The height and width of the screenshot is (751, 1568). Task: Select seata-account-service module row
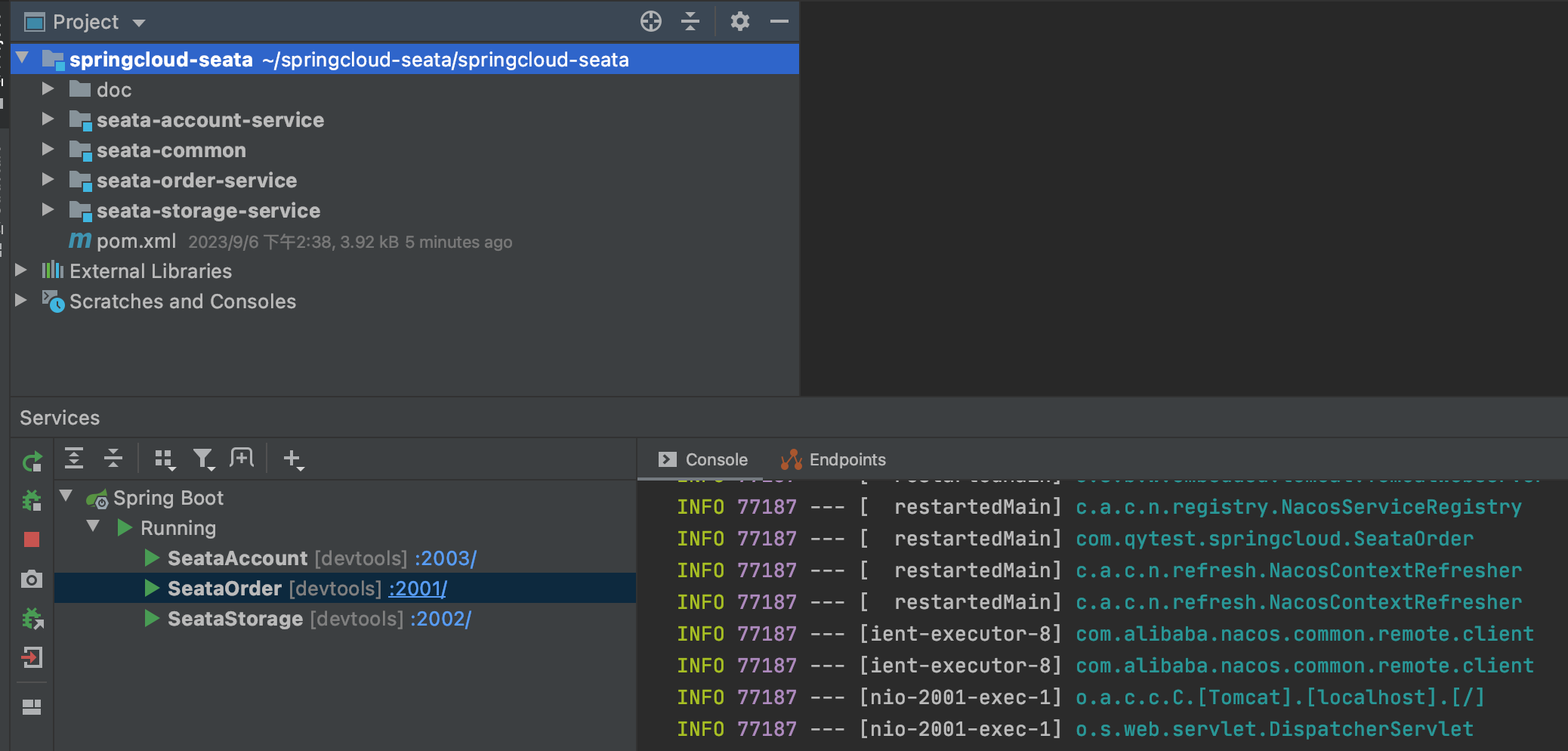point(405,119)
